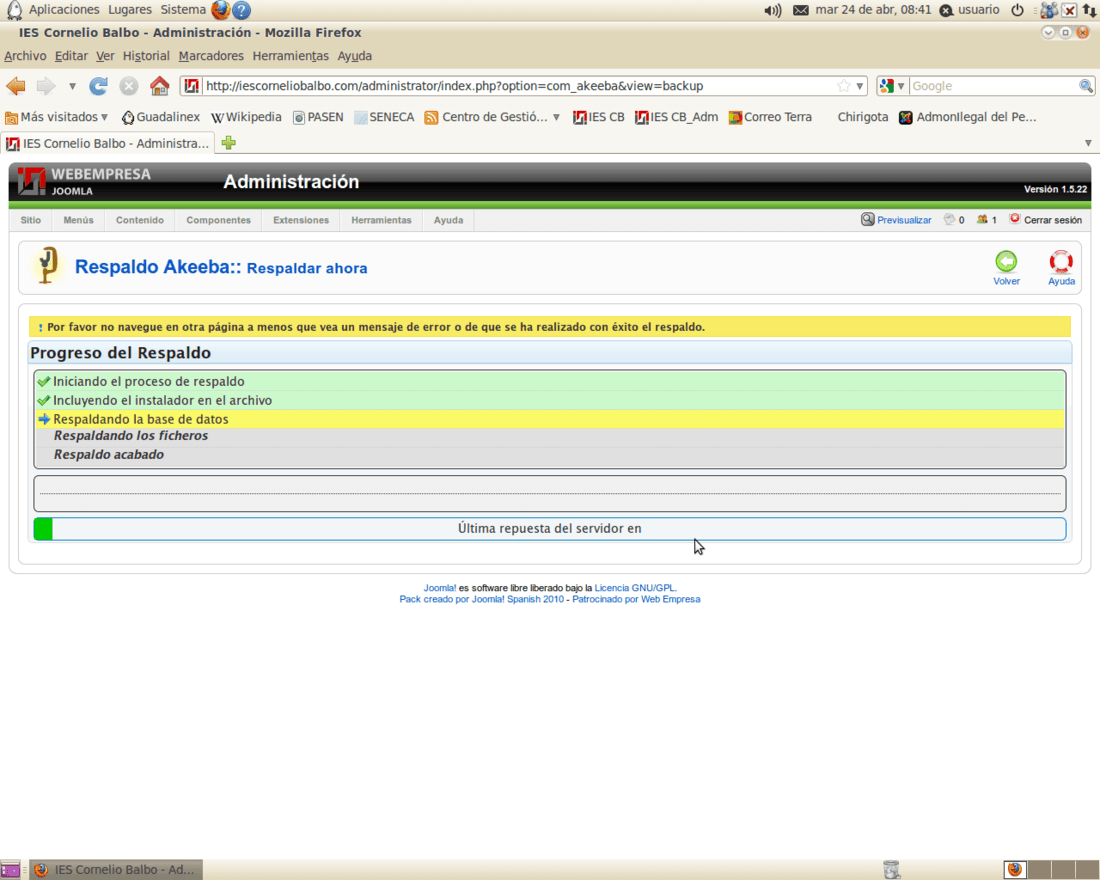Open the Herramientas Joomla admin menu
Viewport: 1100px width, 880px height.
click(x=381, y=220)
